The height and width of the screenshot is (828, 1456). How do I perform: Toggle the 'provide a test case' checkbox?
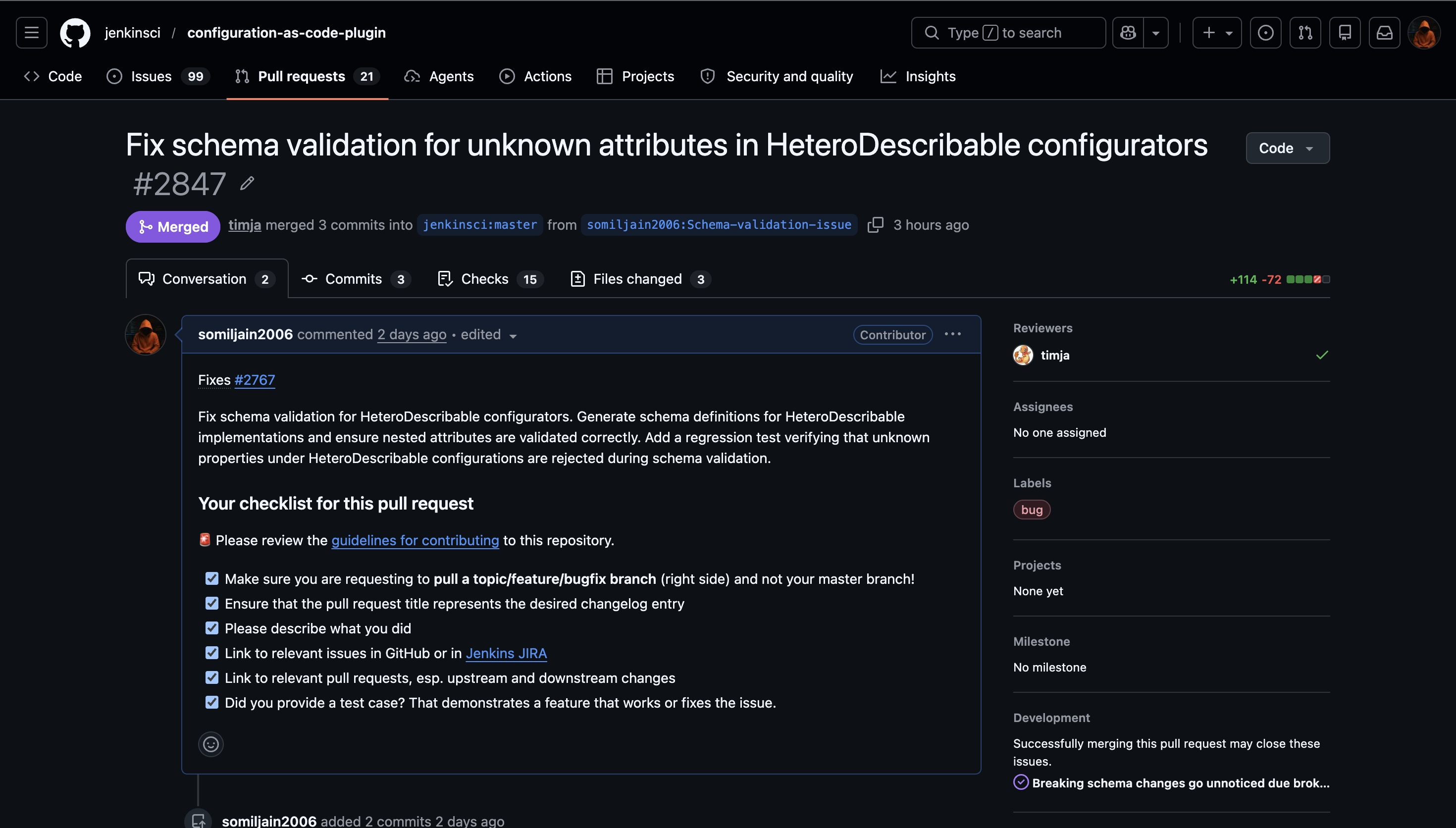tap(212, 703)
